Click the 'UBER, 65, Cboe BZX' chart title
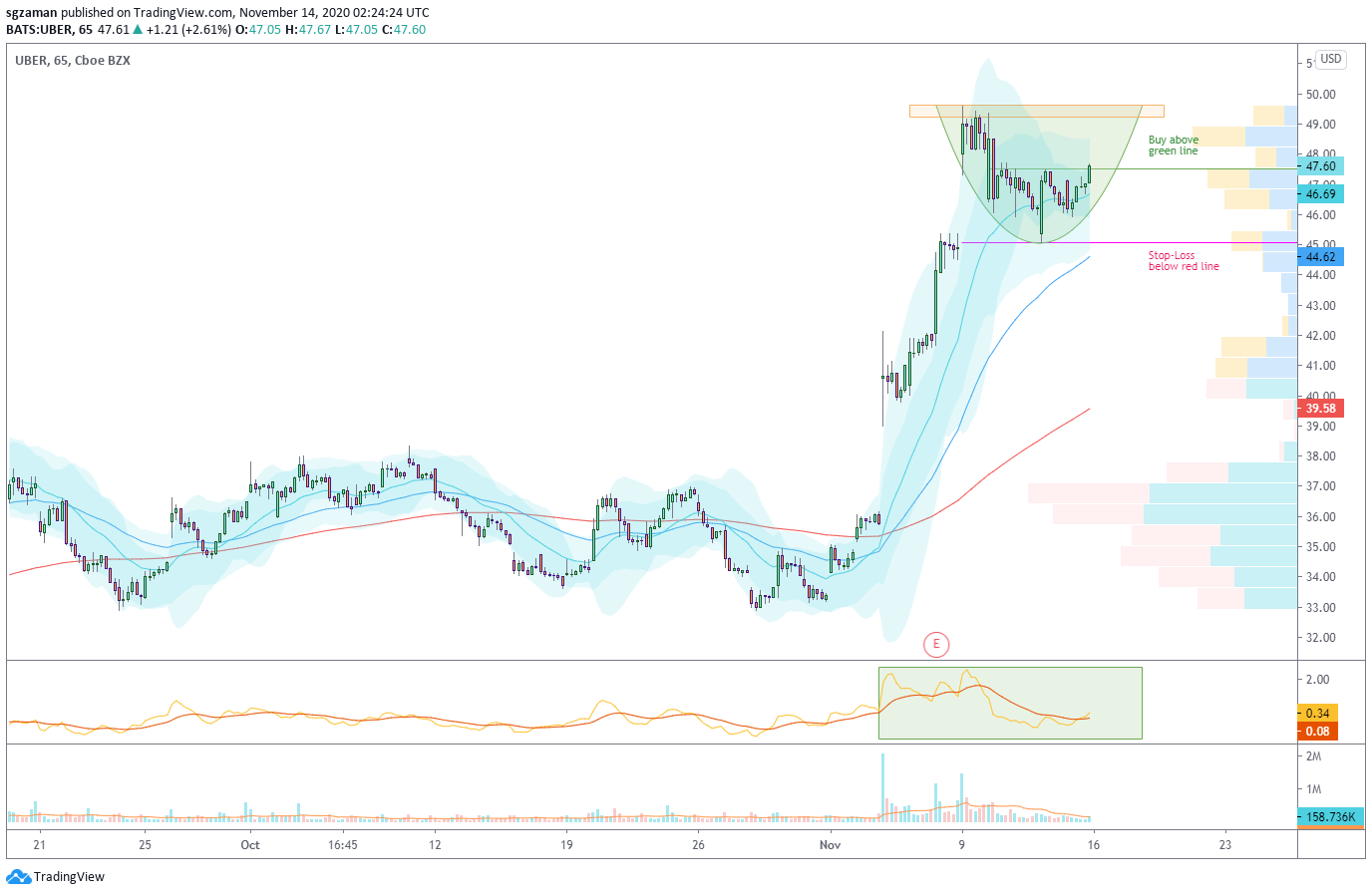 pos(73,61)
